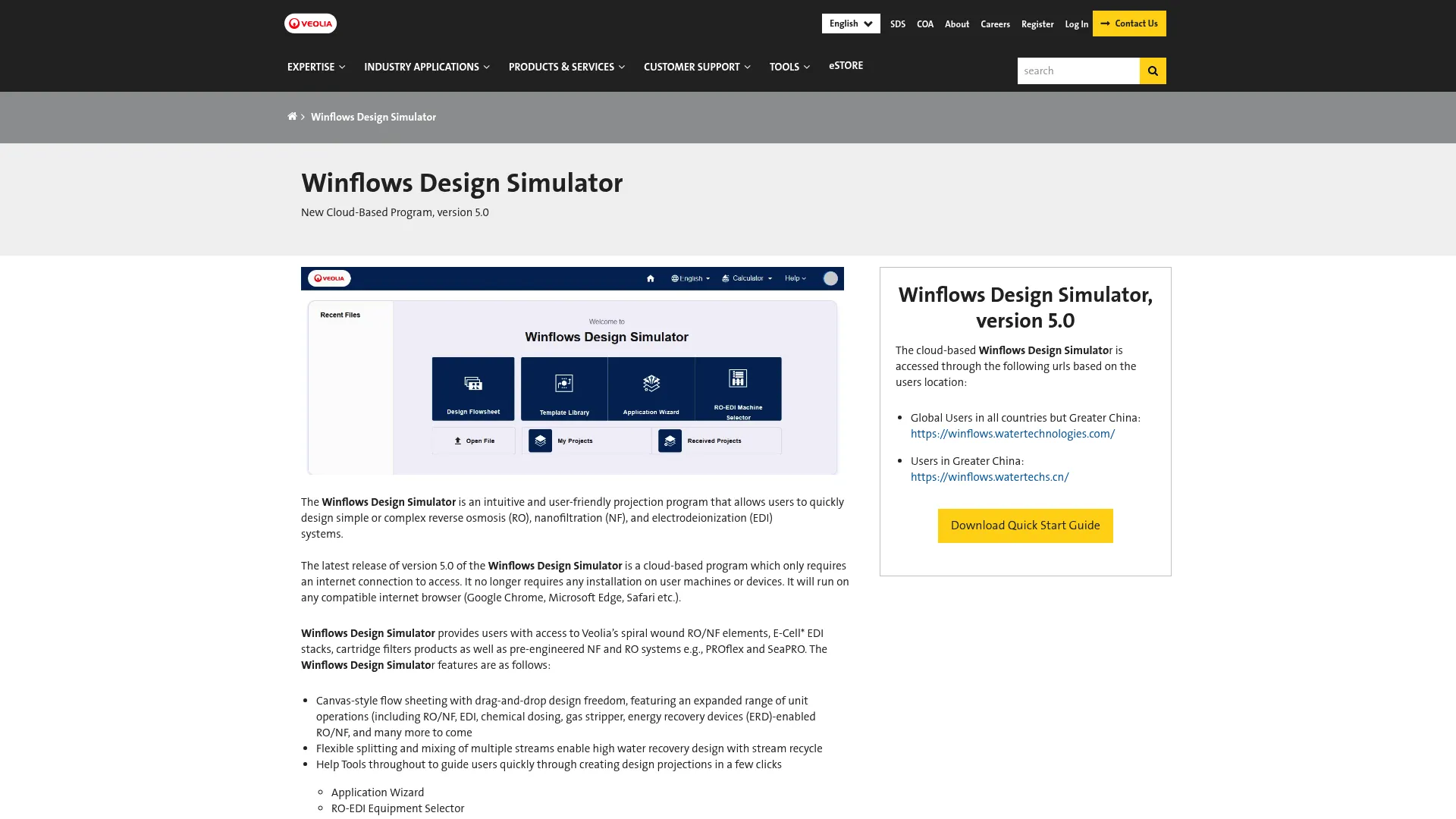Open the Calculator dropdown in simulator preview
The height and width of the screenshot is (819, 1456).
[747, 278]
